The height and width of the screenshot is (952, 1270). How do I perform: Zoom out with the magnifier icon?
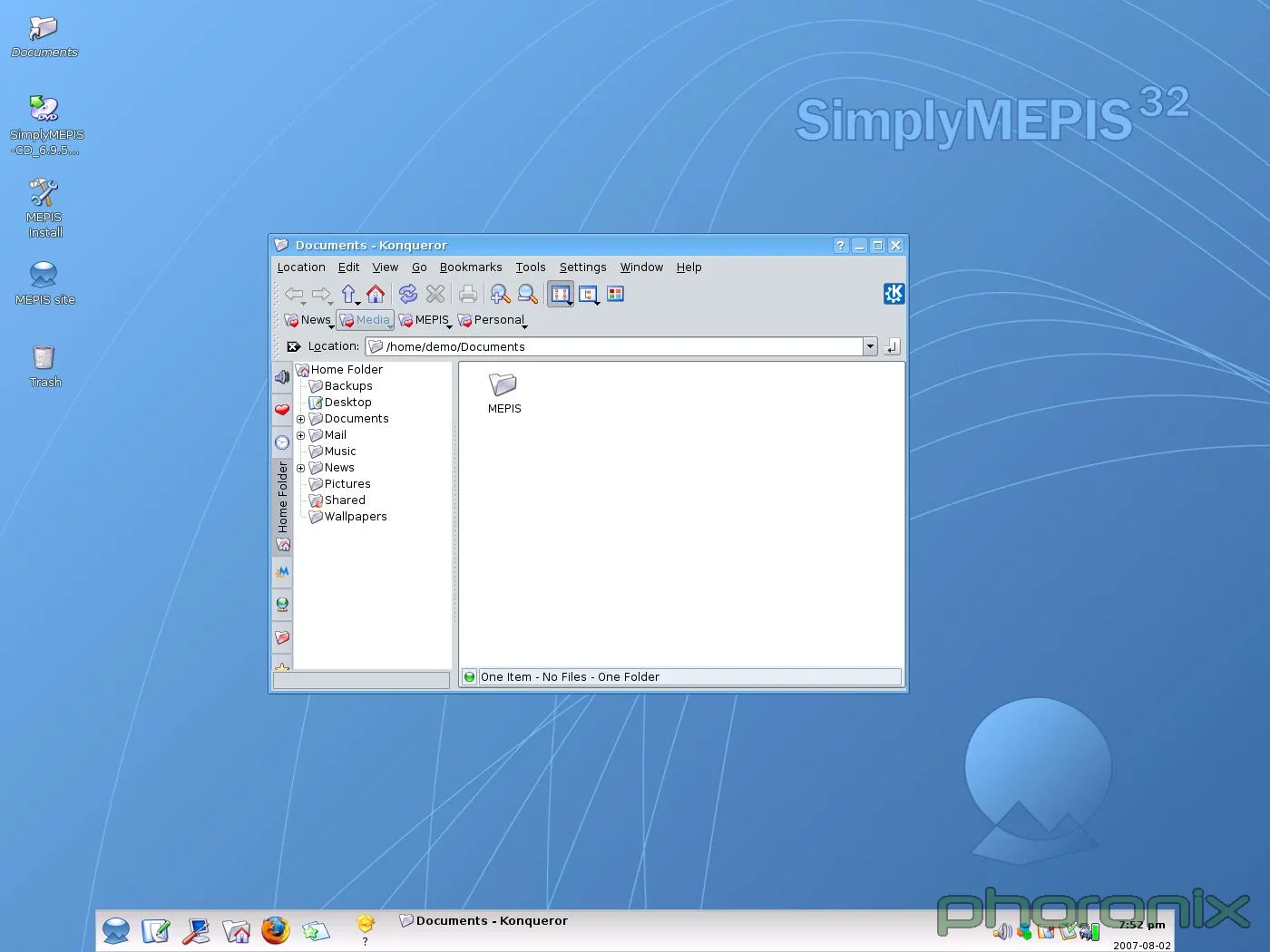pos(527,294)
